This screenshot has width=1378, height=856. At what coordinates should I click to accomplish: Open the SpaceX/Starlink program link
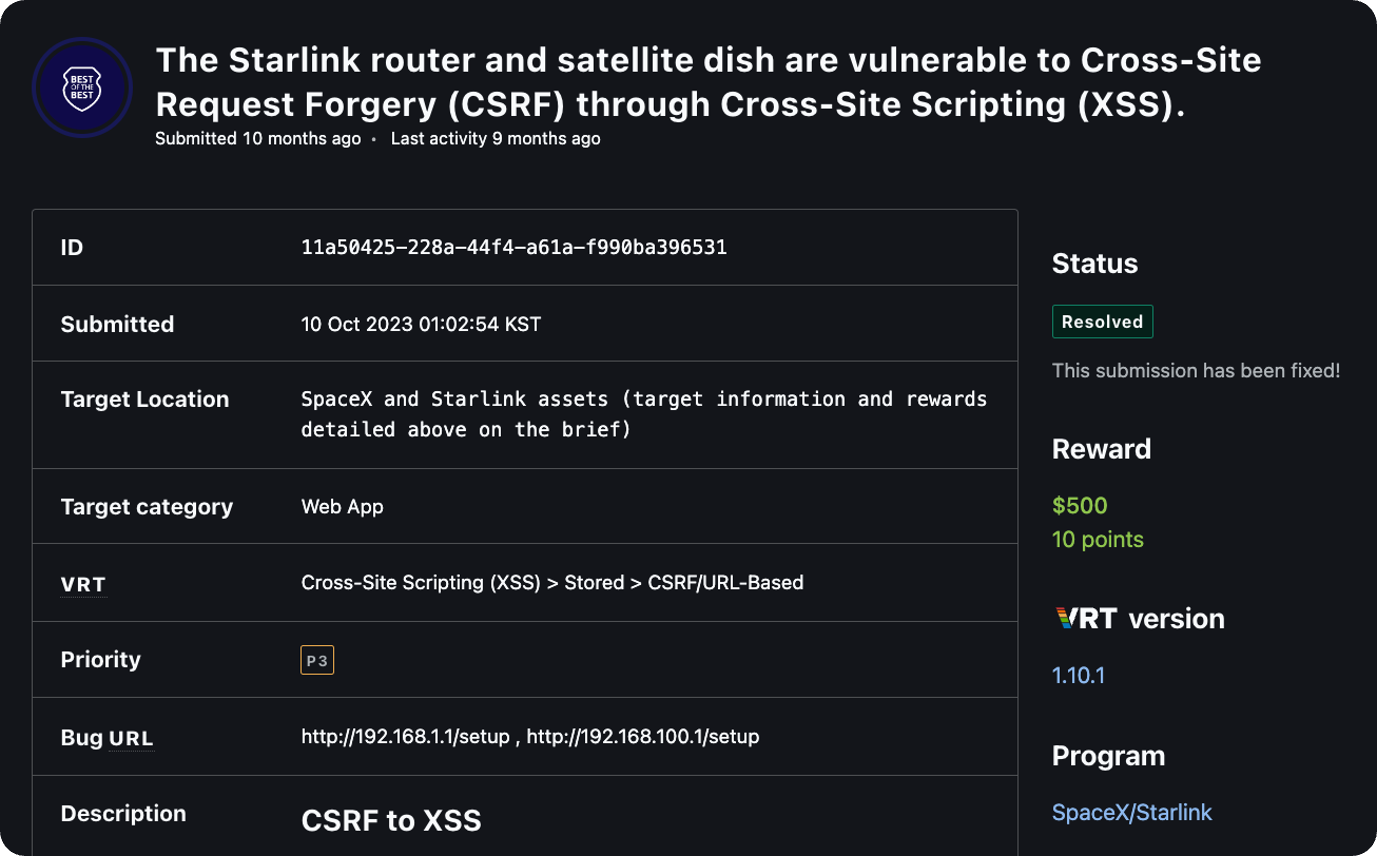pos(1131,812)
